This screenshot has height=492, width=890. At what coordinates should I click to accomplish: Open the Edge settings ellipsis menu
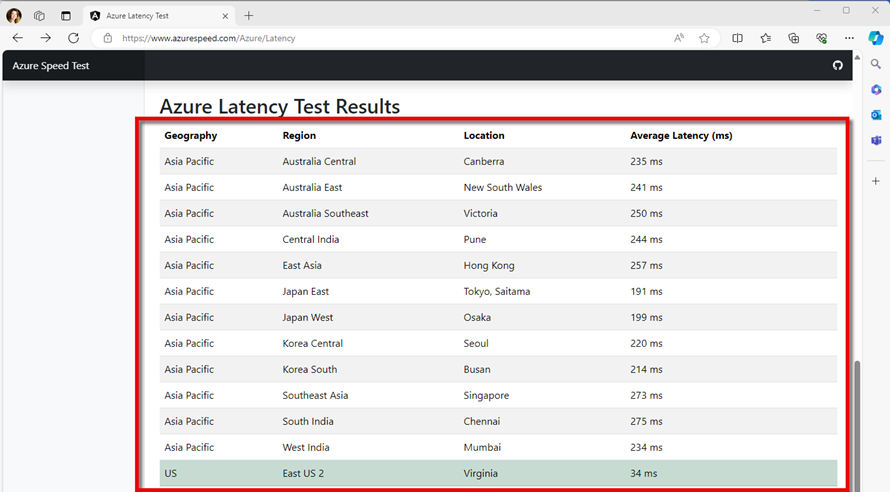pos(849,38)
